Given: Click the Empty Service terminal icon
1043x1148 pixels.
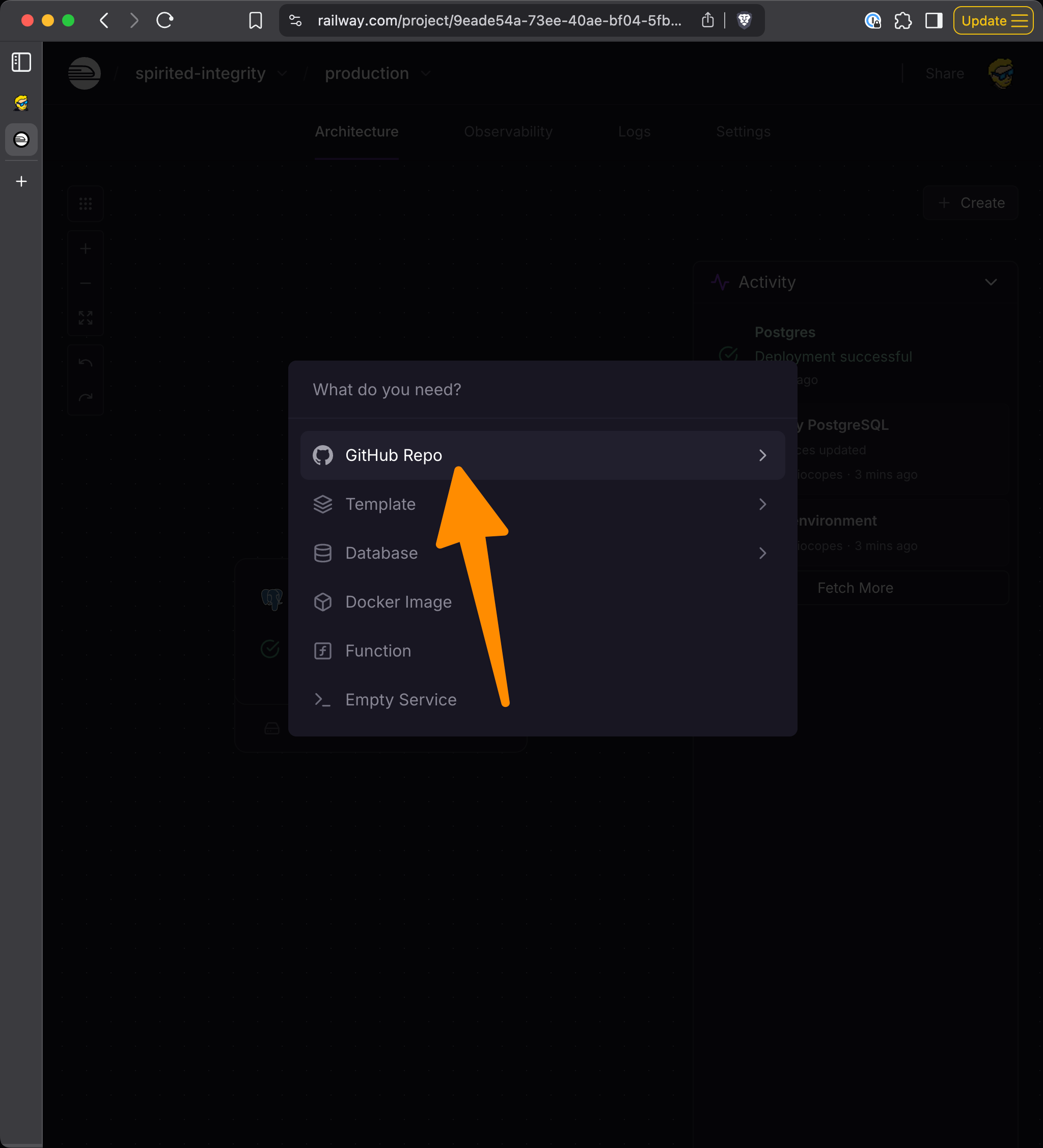Looking at the screenshot, I should [323, 700].
